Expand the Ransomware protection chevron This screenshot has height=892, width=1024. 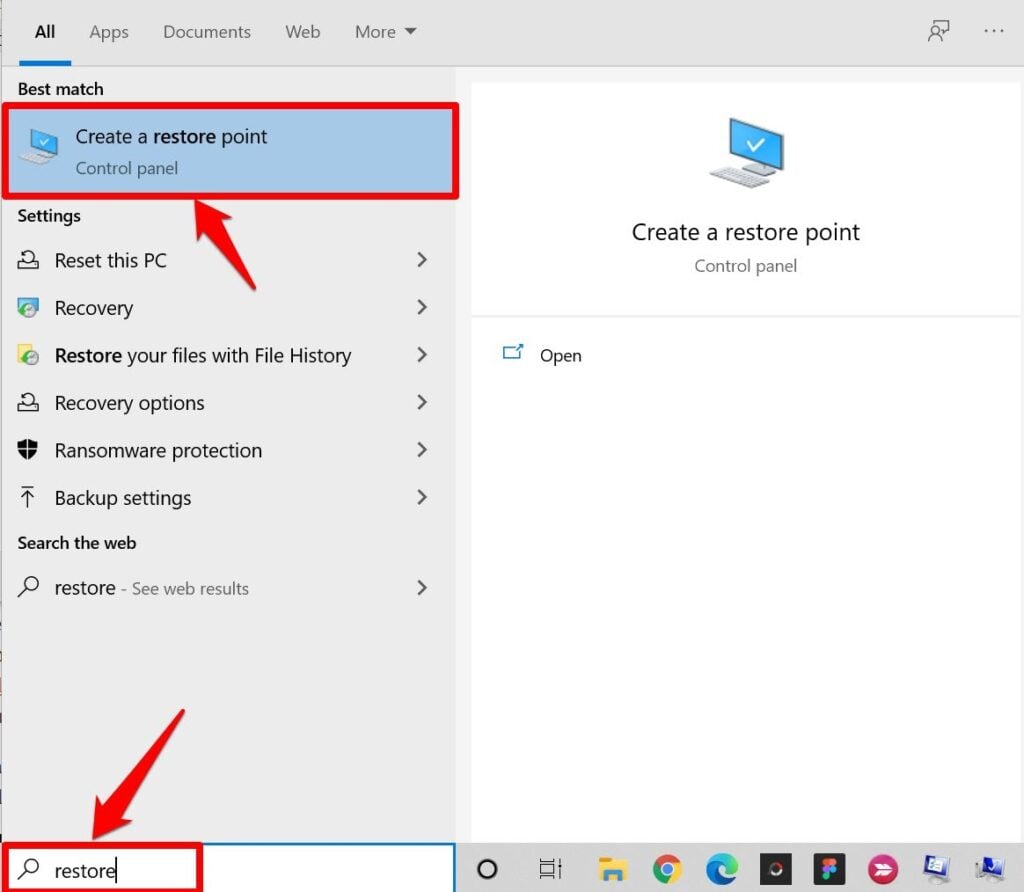422,449
